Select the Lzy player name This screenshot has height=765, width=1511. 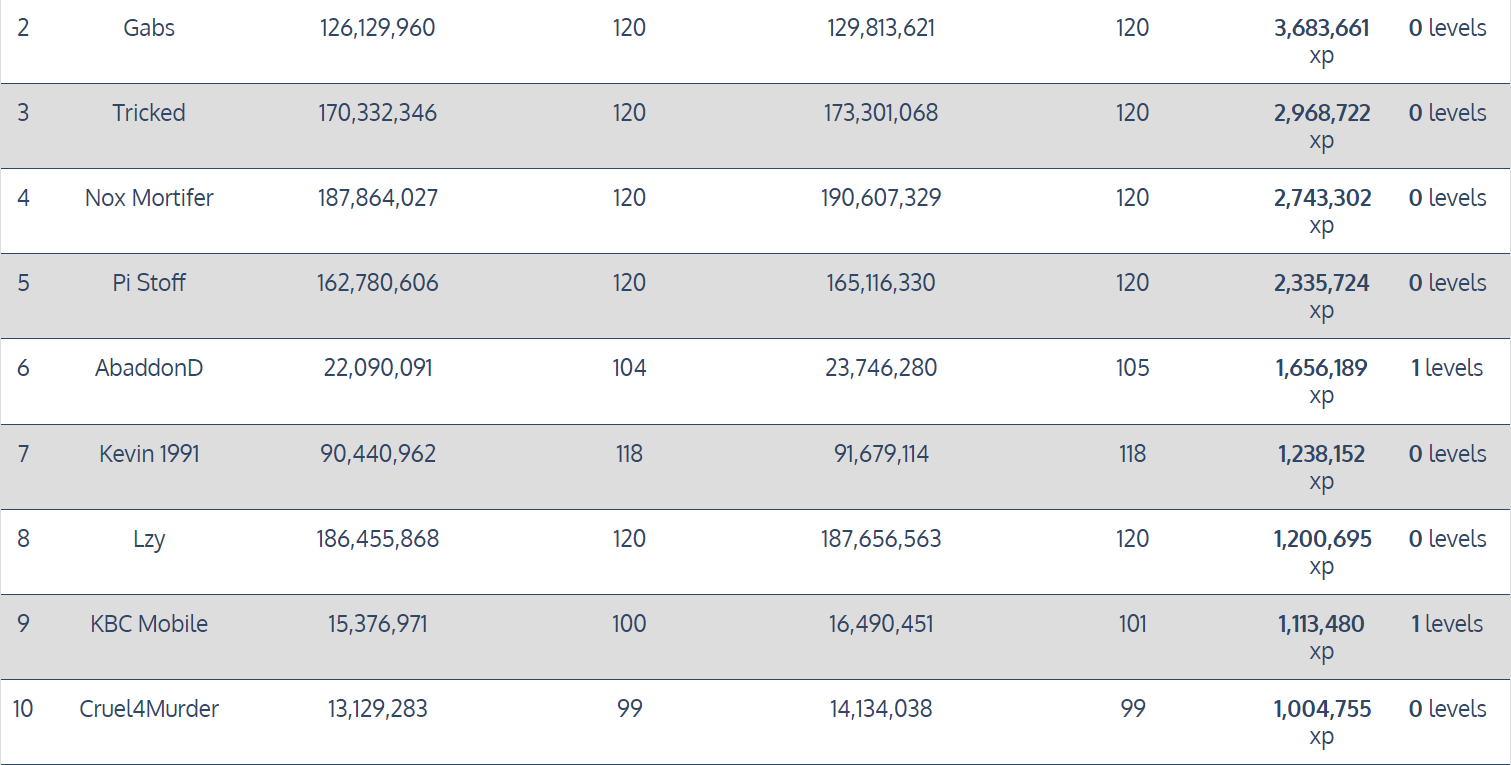tap(149, 539)
